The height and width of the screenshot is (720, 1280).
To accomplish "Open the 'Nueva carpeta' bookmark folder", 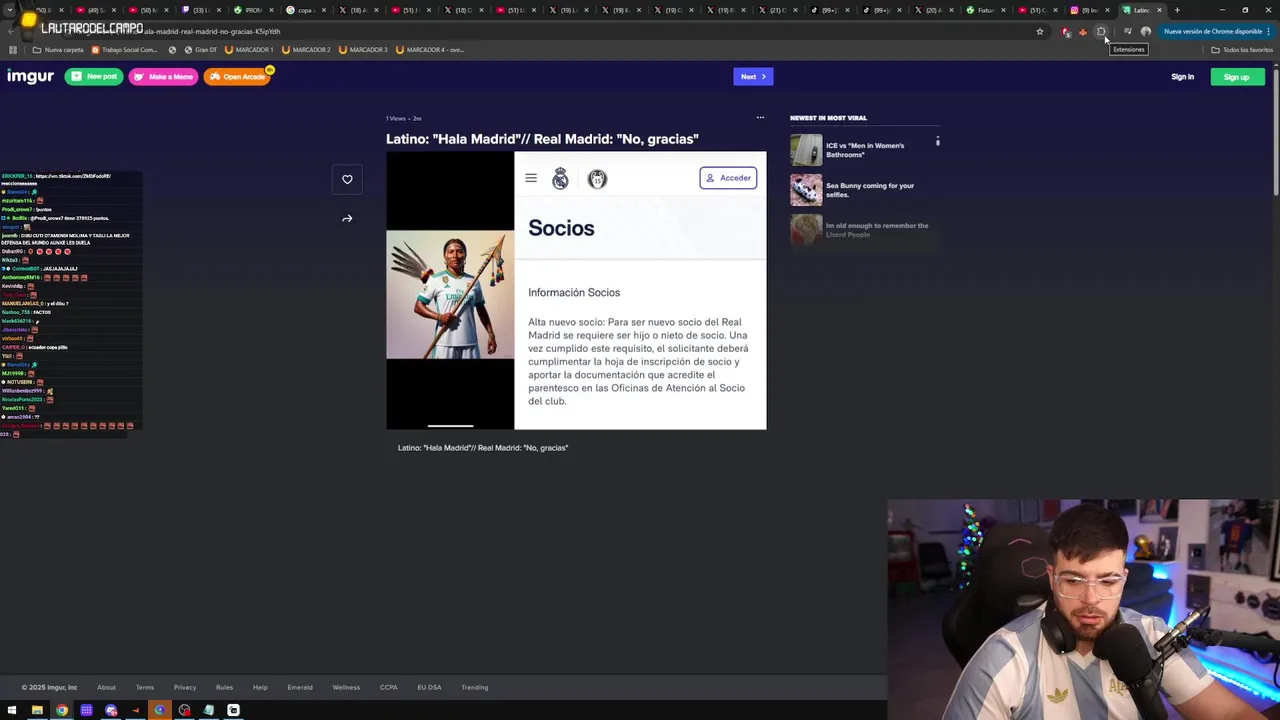I will pos(58,50).
